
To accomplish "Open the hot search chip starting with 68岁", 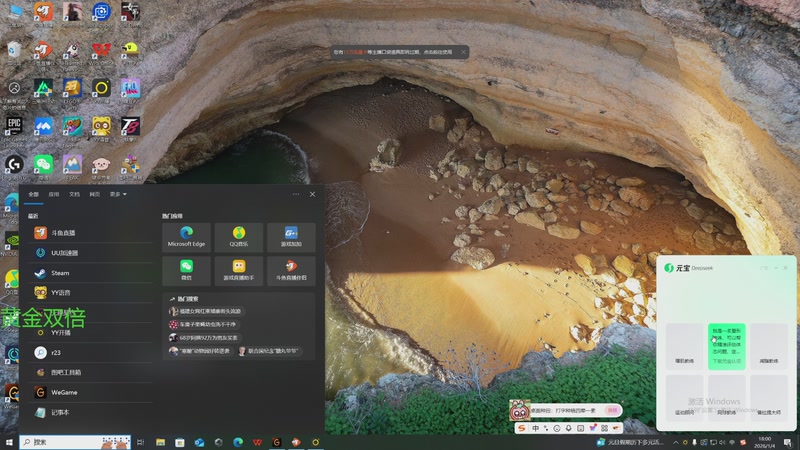I will [x=205, y=338].
